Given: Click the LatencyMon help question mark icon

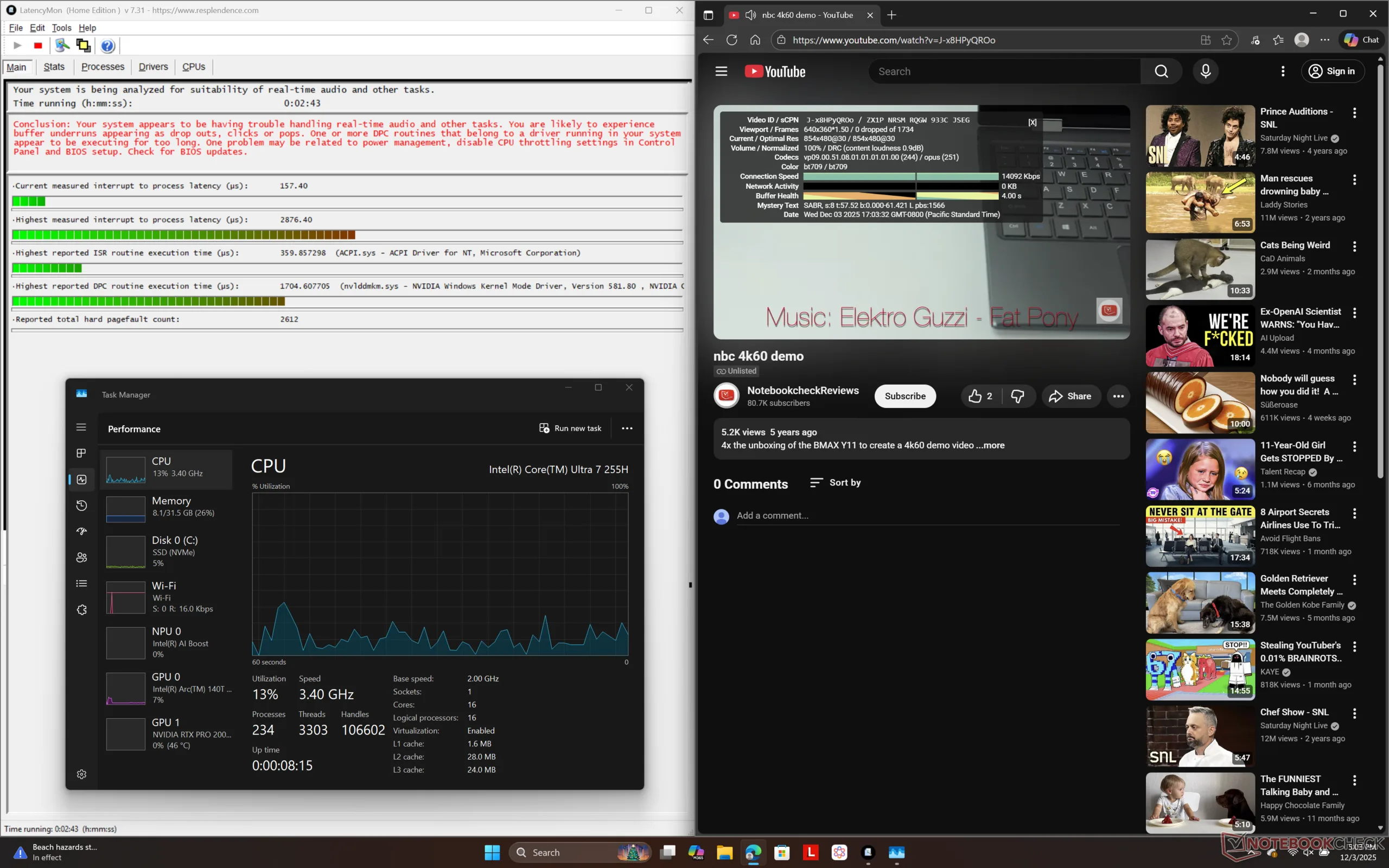Looking at the screenshot, I should [107, 46].
